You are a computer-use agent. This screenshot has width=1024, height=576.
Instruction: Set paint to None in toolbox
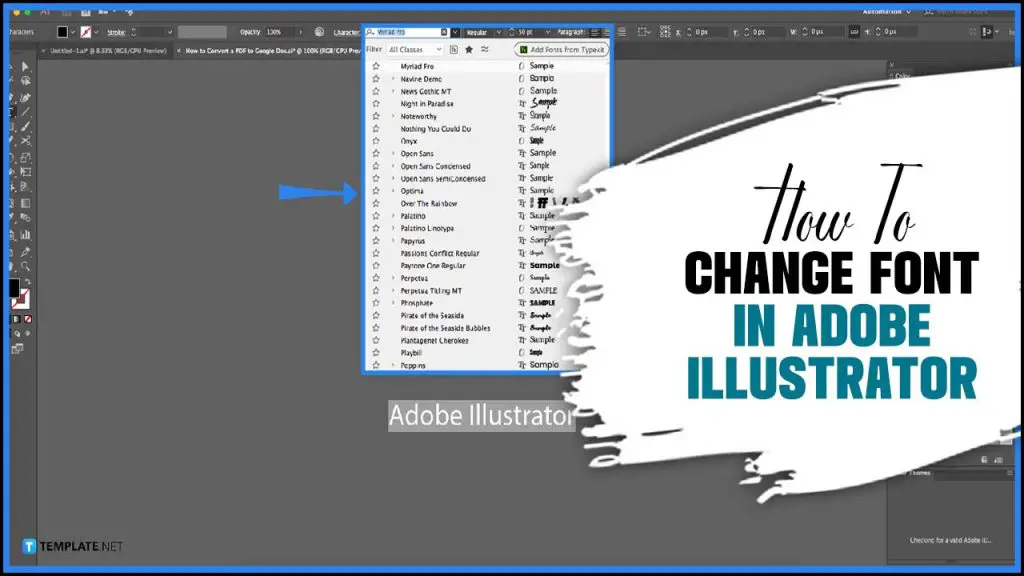click(x=28, y=319)
